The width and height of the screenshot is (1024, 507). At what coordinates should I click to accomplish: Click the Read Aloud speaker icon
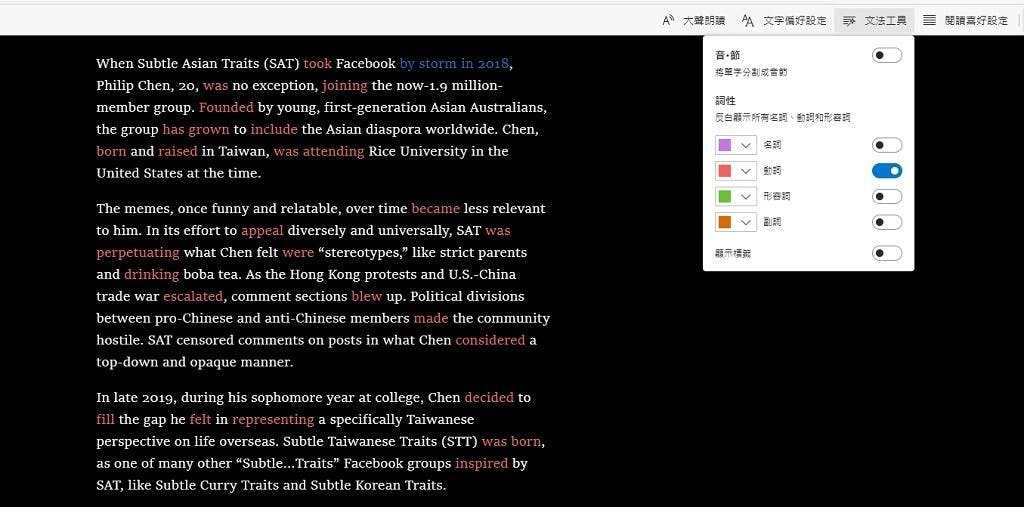pyautogui.click(x=668, y=20)
